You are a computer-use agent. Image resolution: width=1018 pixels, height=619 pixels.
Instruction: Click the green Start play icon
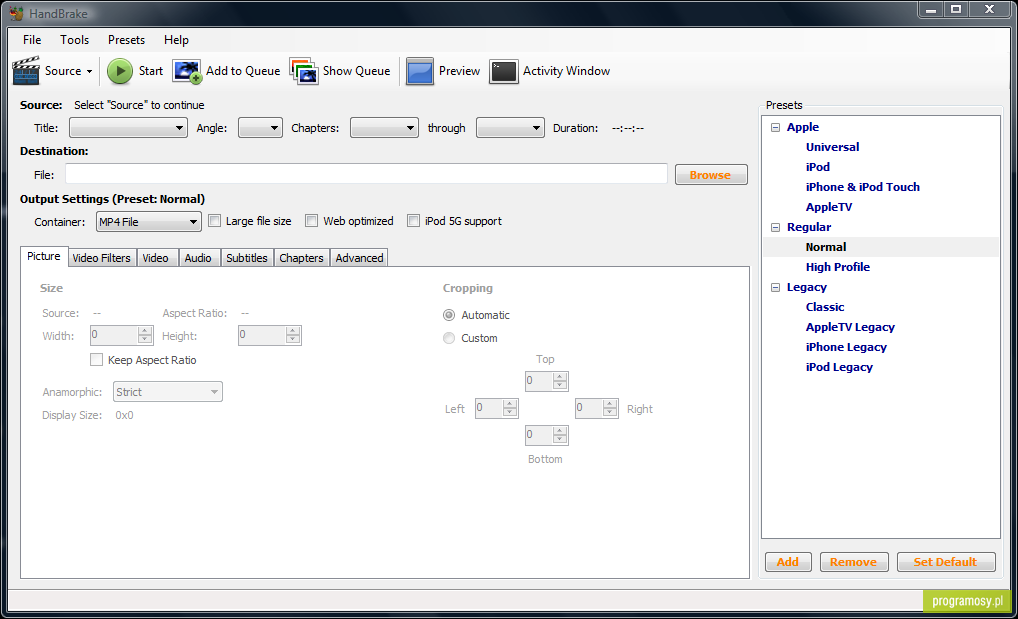point(119,71)
